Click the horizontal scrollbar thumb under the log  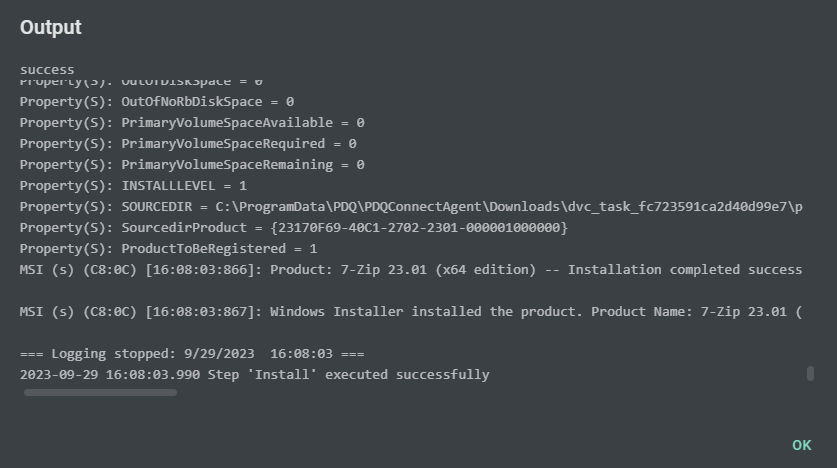[x=100, y=393]
